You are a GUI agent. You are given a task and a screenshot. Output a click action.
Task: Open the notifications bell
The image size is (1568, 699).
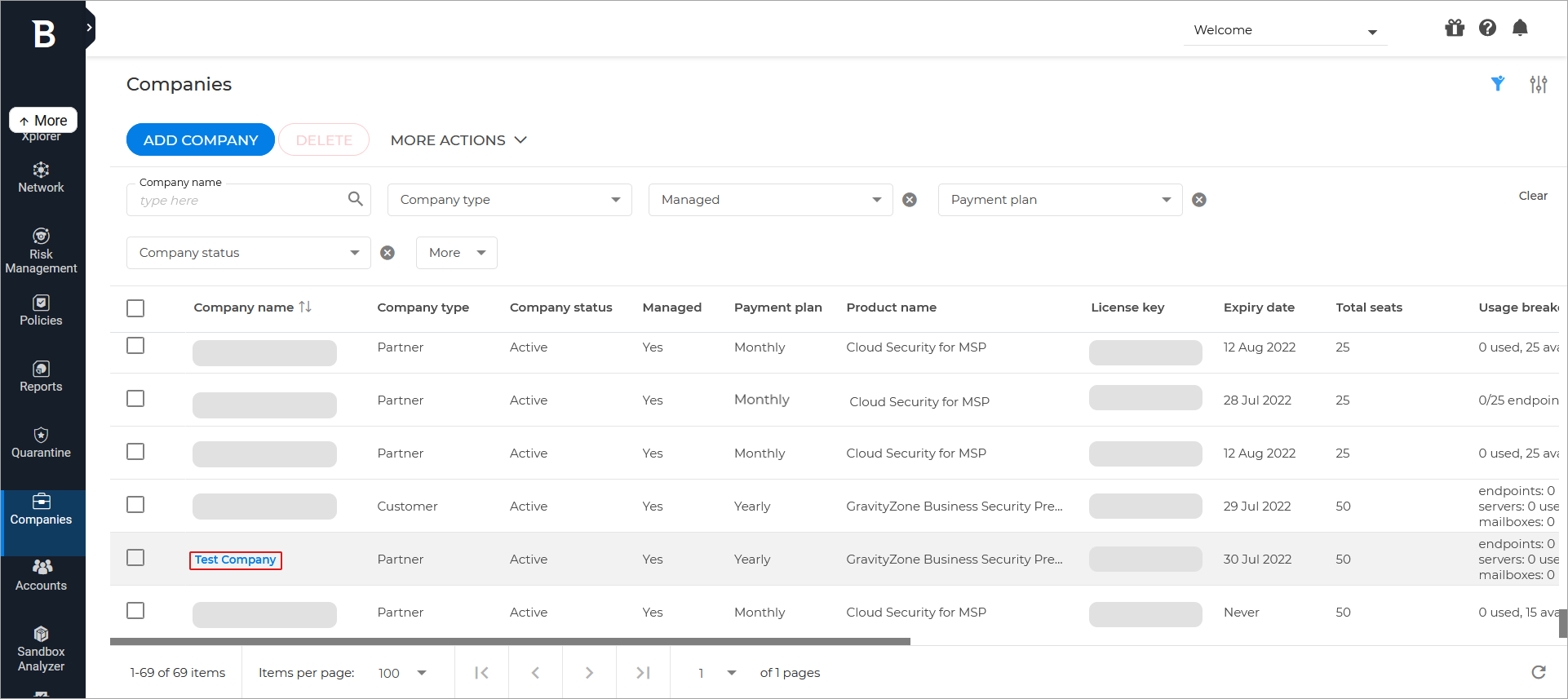click(1519, 29)
